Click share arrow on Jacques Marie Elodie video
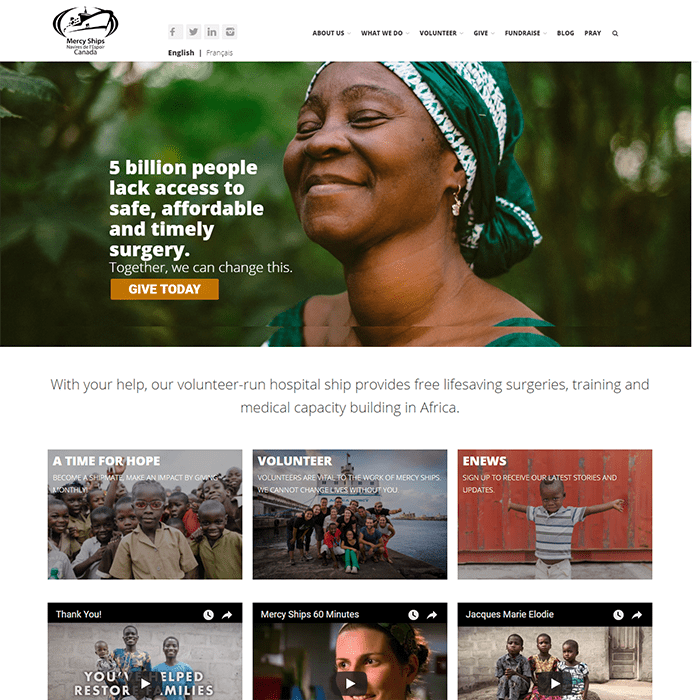 637,615
